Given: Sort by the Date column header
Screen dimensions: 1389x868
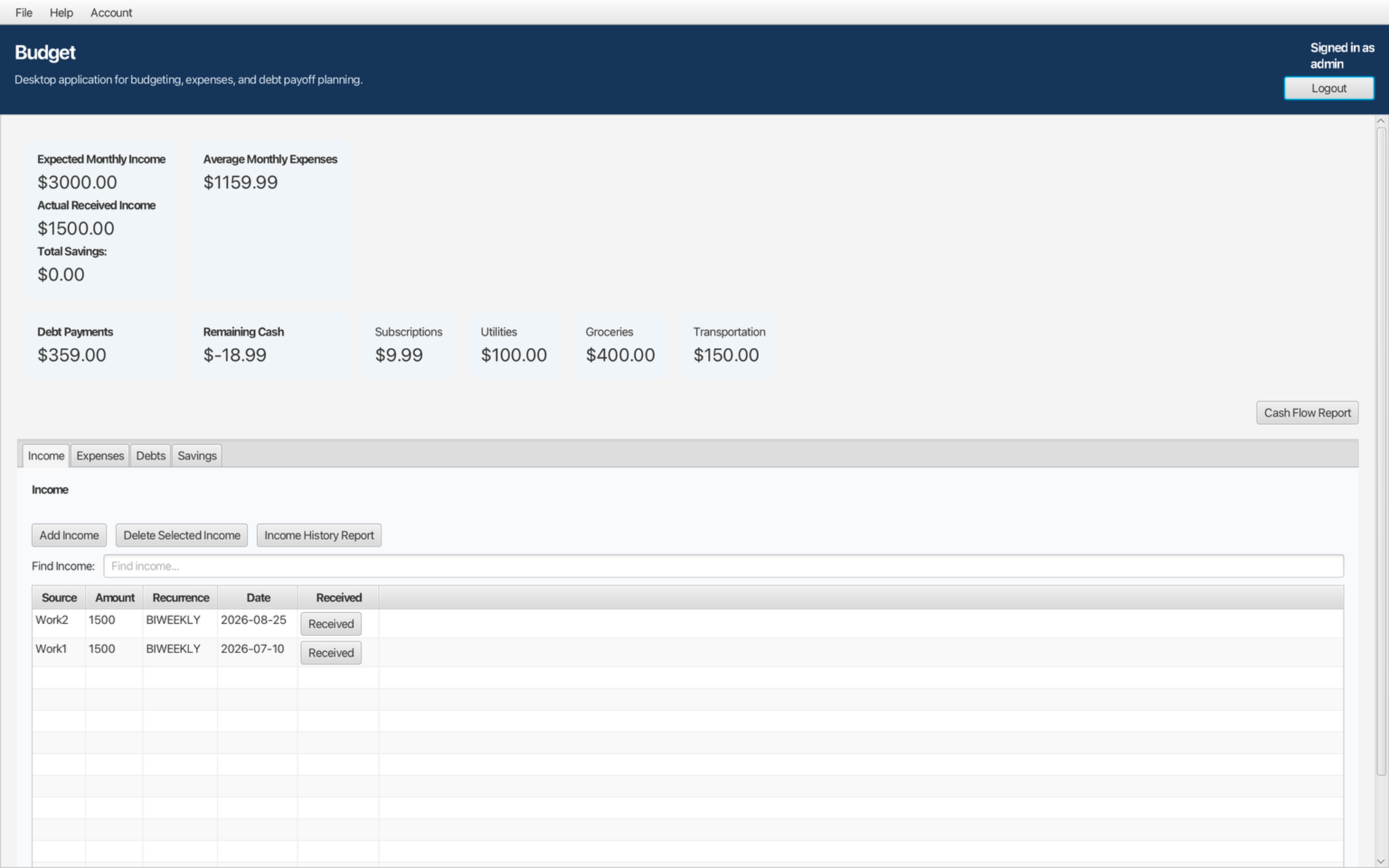Looking at the screenshot, I should pyautogui.click(x=258, y=597).
